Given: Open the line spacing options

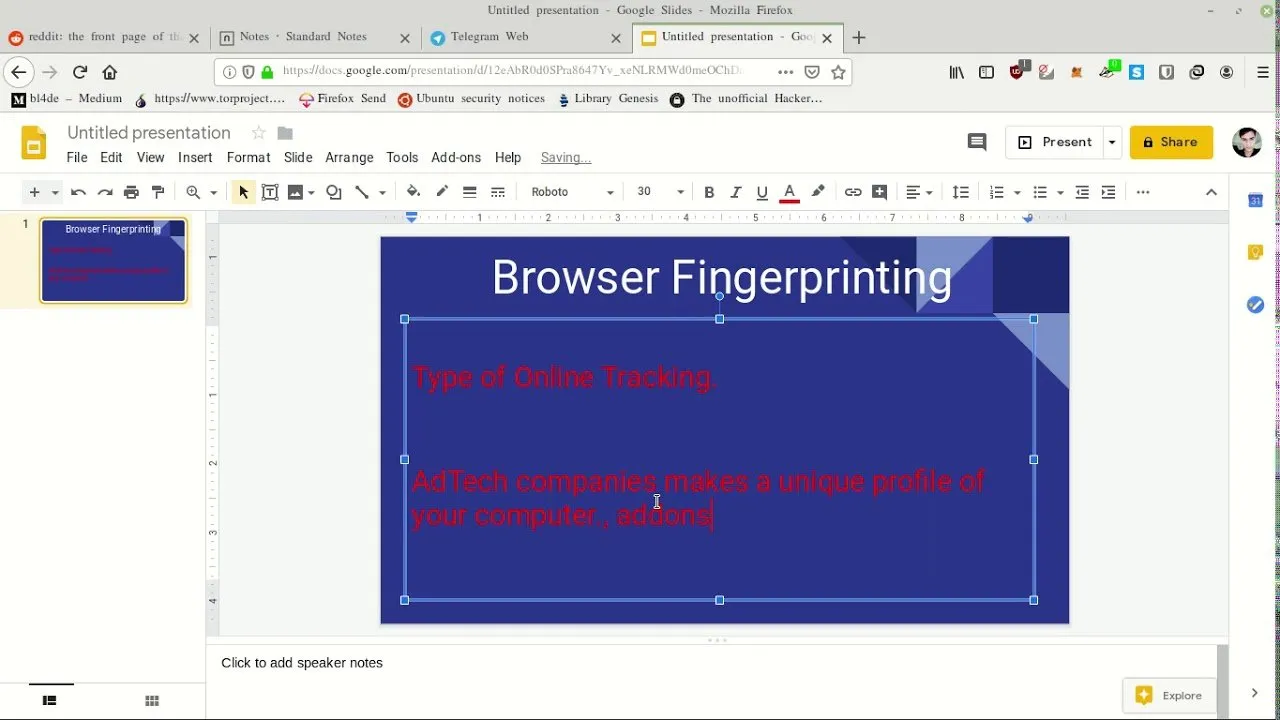Looking at the screenshot, I should point(960,192).
